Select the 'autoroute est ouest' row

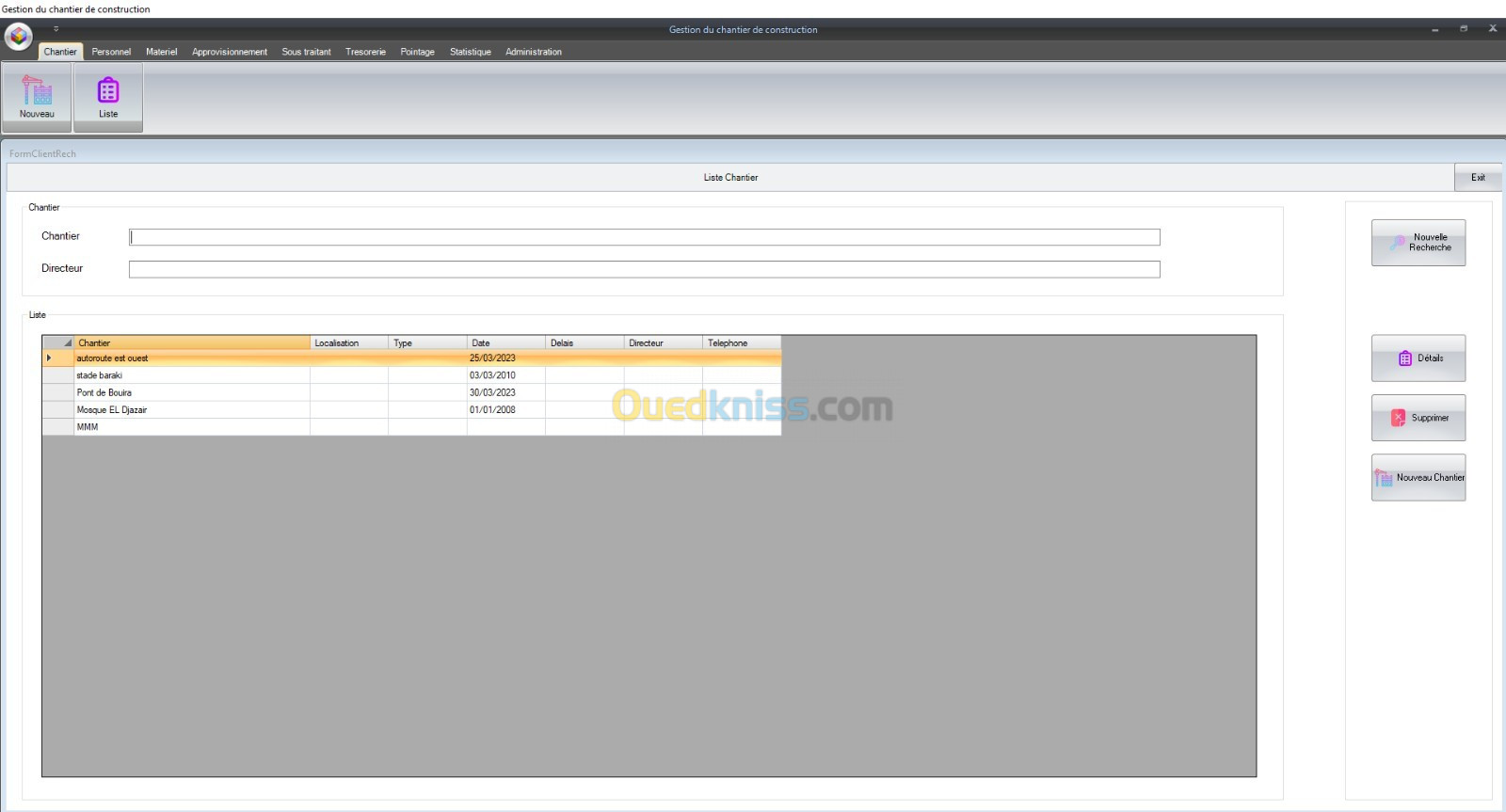click(411, 358)
